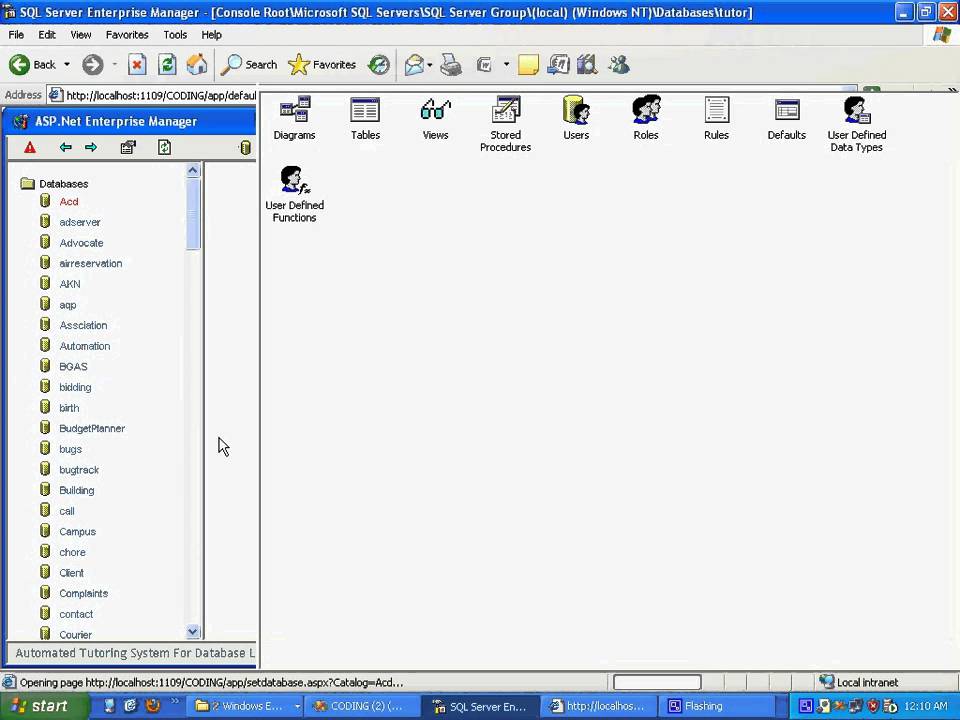Image resolution: width=960 pixels, height=720 pixels.
Task: Open the Users icon
Action: (576, 119)
